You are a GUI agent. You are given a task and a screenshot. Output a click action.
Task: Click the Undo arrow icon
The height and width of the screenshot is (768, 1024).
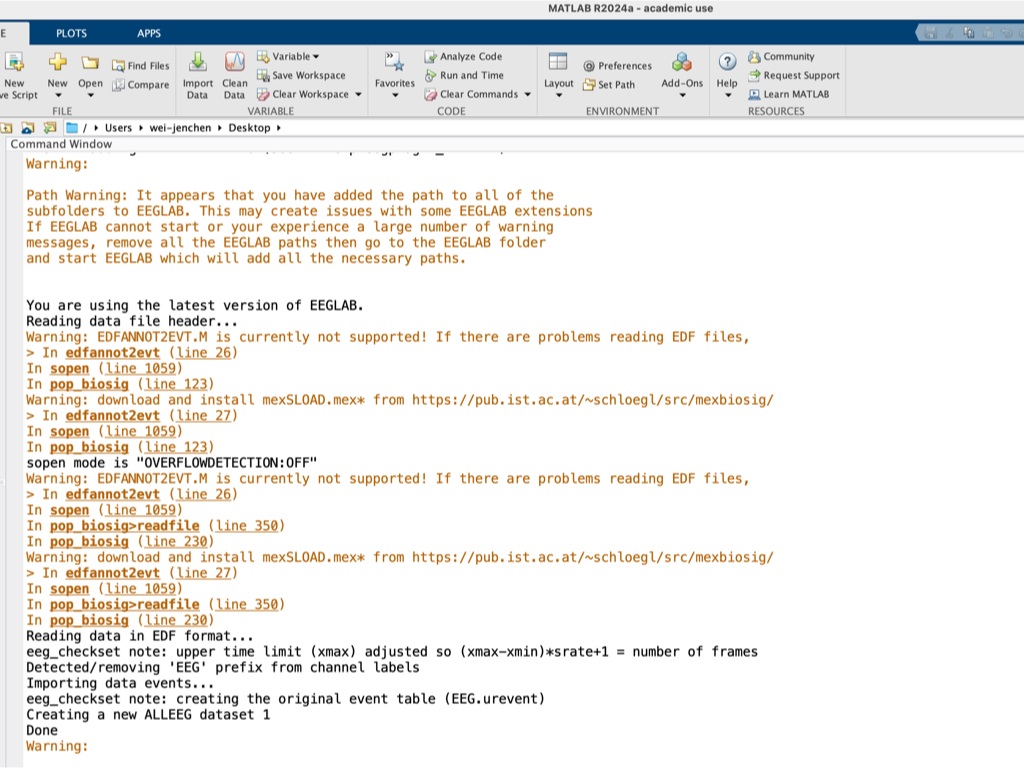point(1006,33)
